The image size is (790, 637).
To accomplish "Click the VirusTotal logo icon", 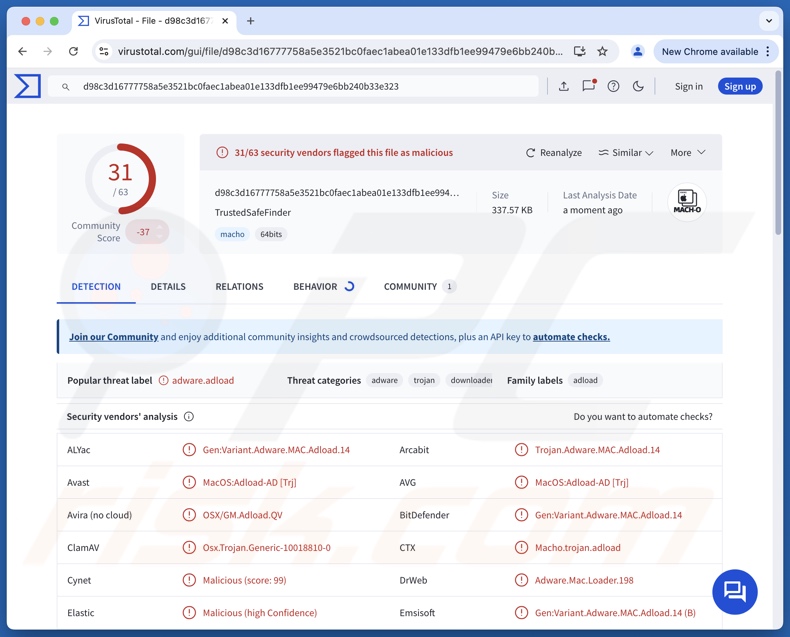I will tap(28, 86).
